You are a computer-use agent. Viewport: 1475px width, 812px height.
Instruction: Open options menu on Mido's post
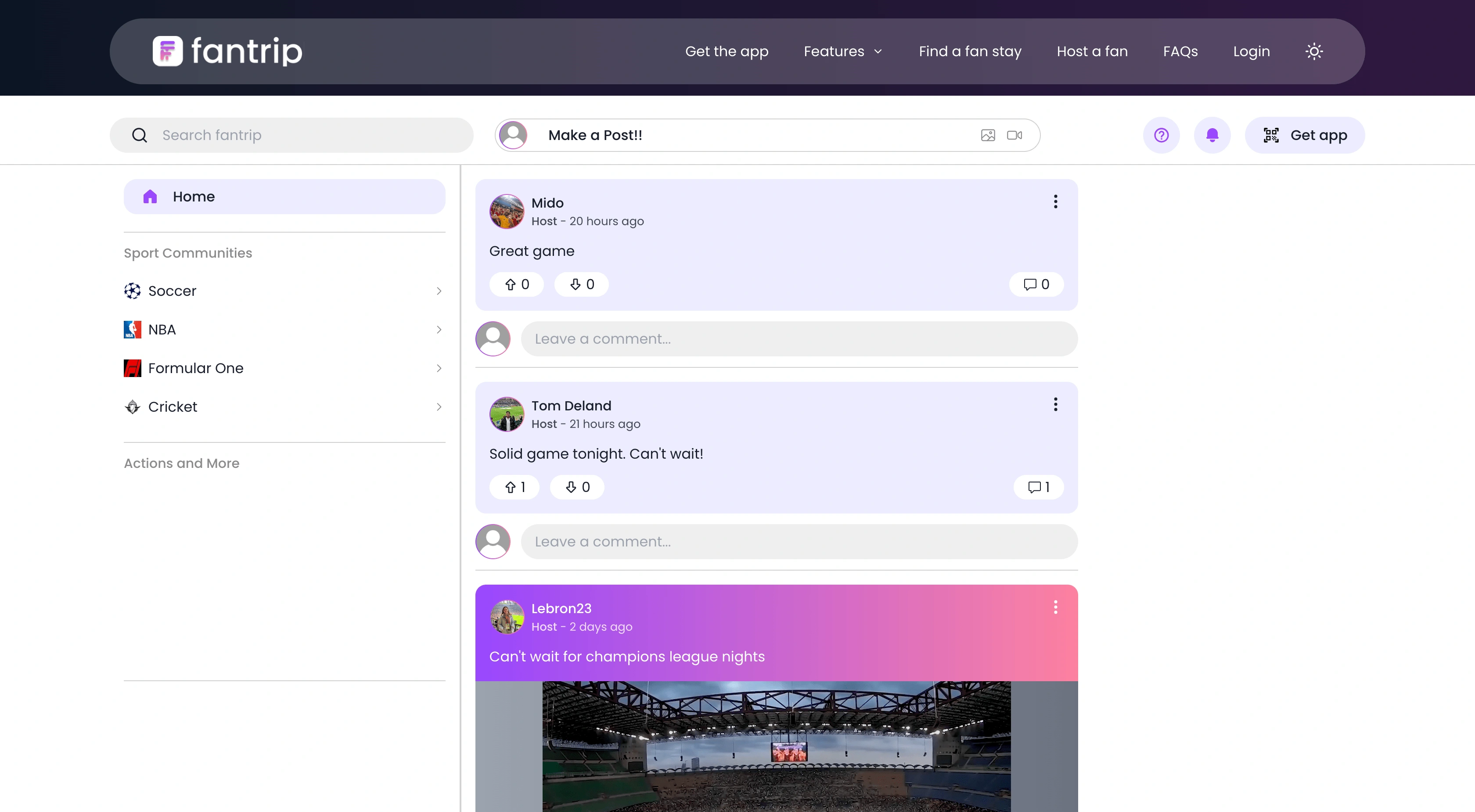1055,201
